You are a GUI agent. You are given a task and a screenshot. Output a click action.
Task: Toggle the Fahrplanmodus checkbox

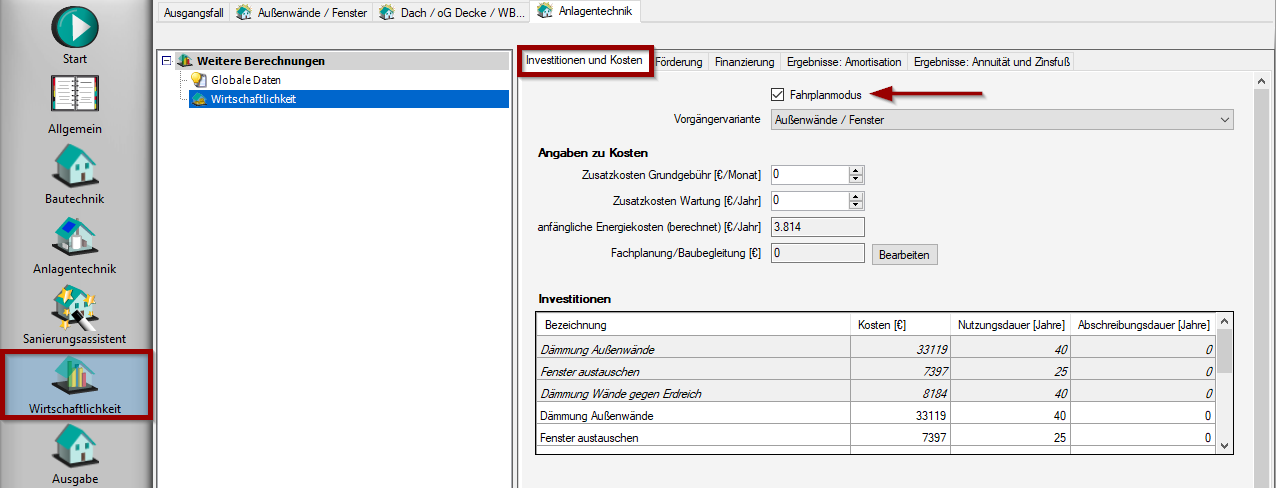(778, 95)
